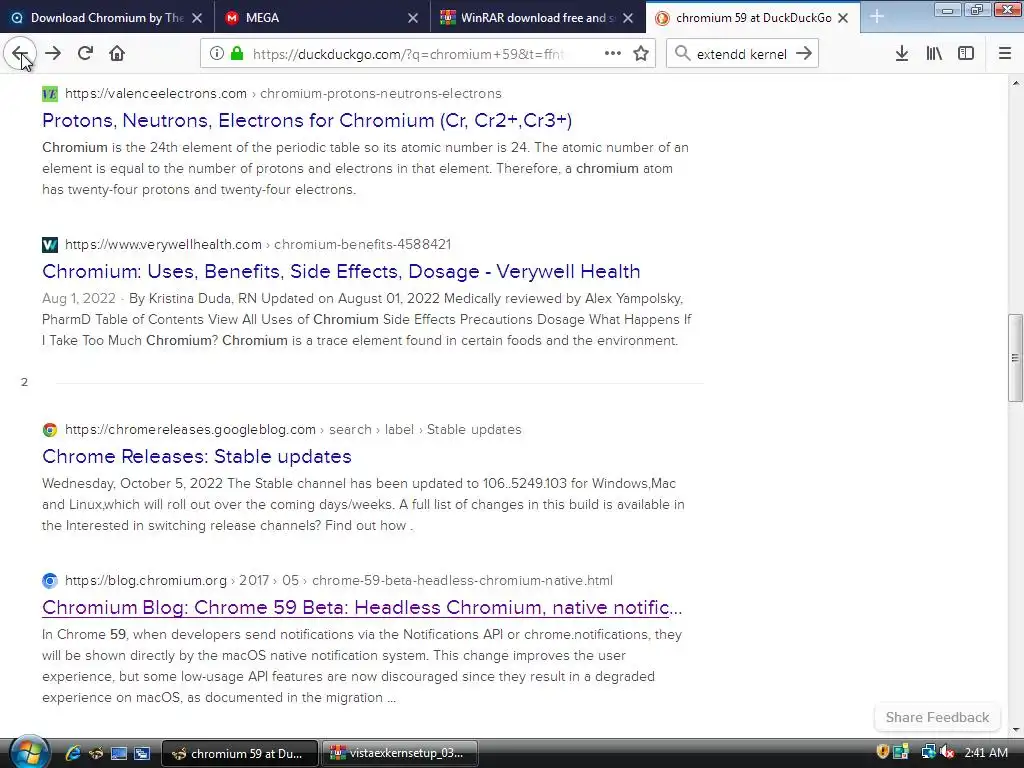The width and height of the screenshot is (1024, 768).
Task: Open the downloads arrow panel
Action: coord(902,54)
